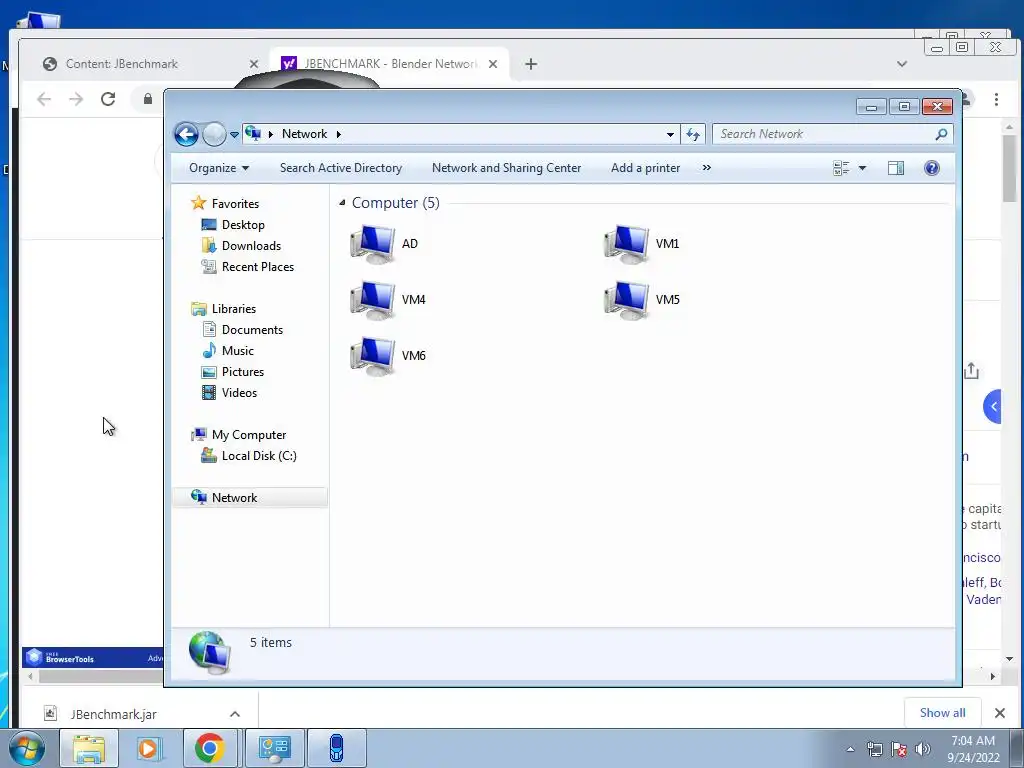Open the Explorer help icon
The image size is (1024, 768).
click(x=932, y=168)
